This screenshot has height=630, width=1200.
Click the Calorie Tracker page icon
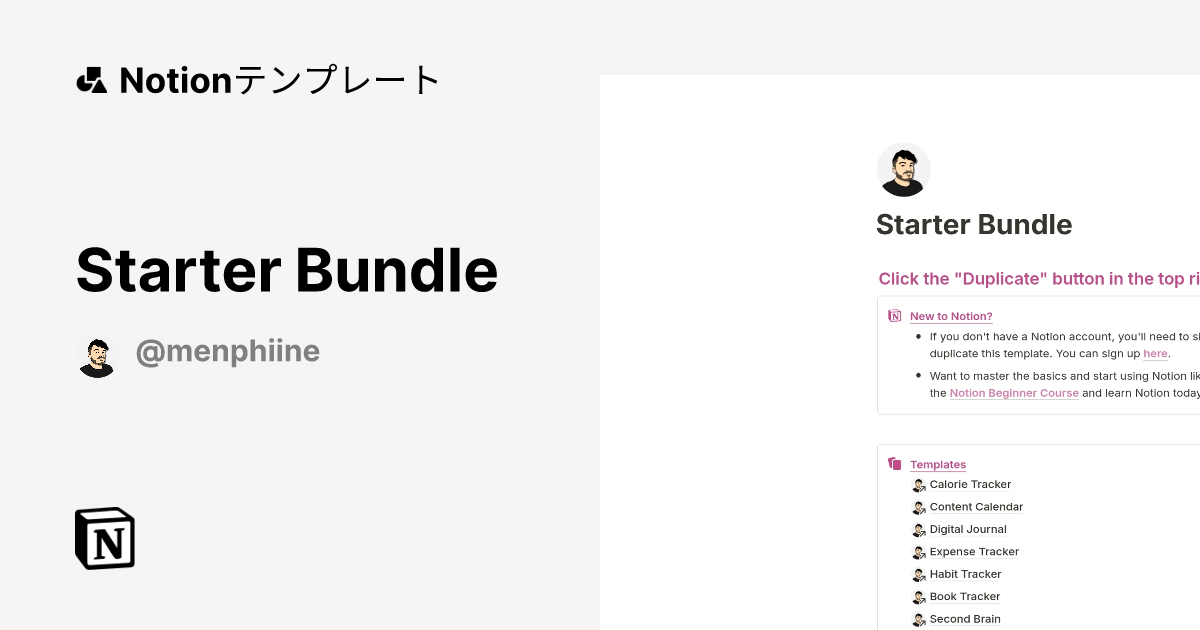919,485
